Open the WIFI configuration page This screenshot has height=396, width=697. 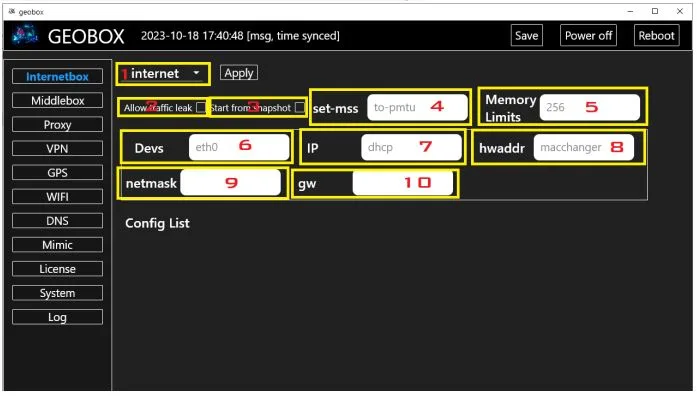(x=57, y=196)
